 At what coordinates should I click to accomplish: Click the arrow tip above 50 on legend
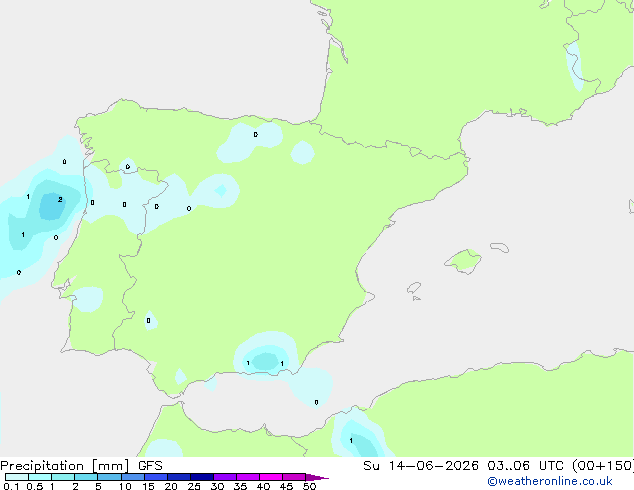(317, 477)
